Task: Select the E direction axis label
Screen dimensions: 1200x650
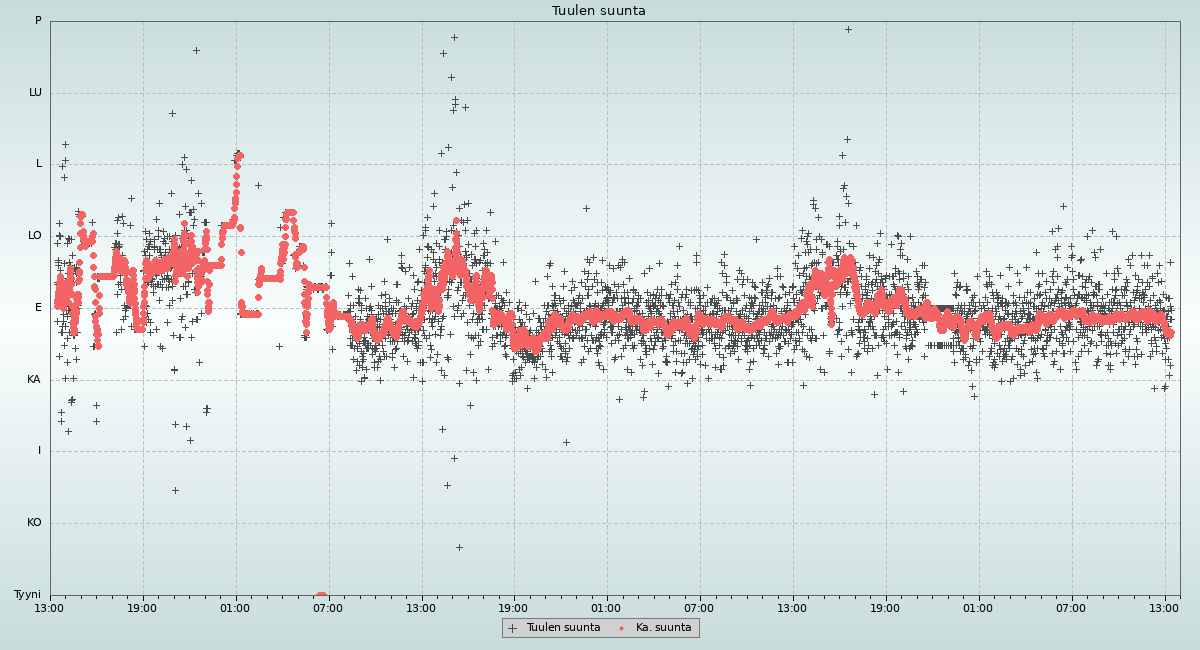Action: click(39, 308)
